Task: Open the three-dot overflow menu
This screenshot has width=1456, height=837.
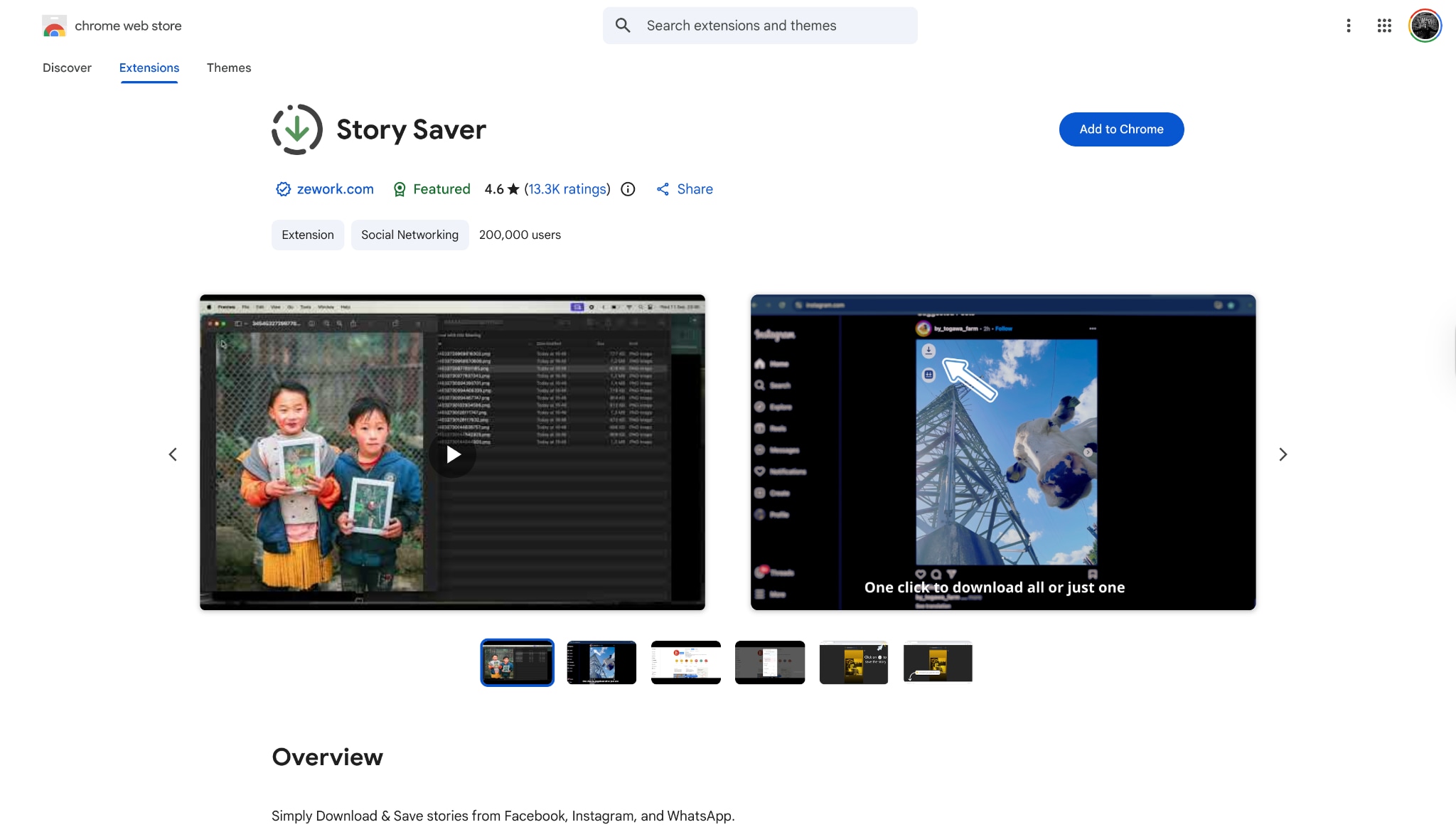Action: (1349, 25)
